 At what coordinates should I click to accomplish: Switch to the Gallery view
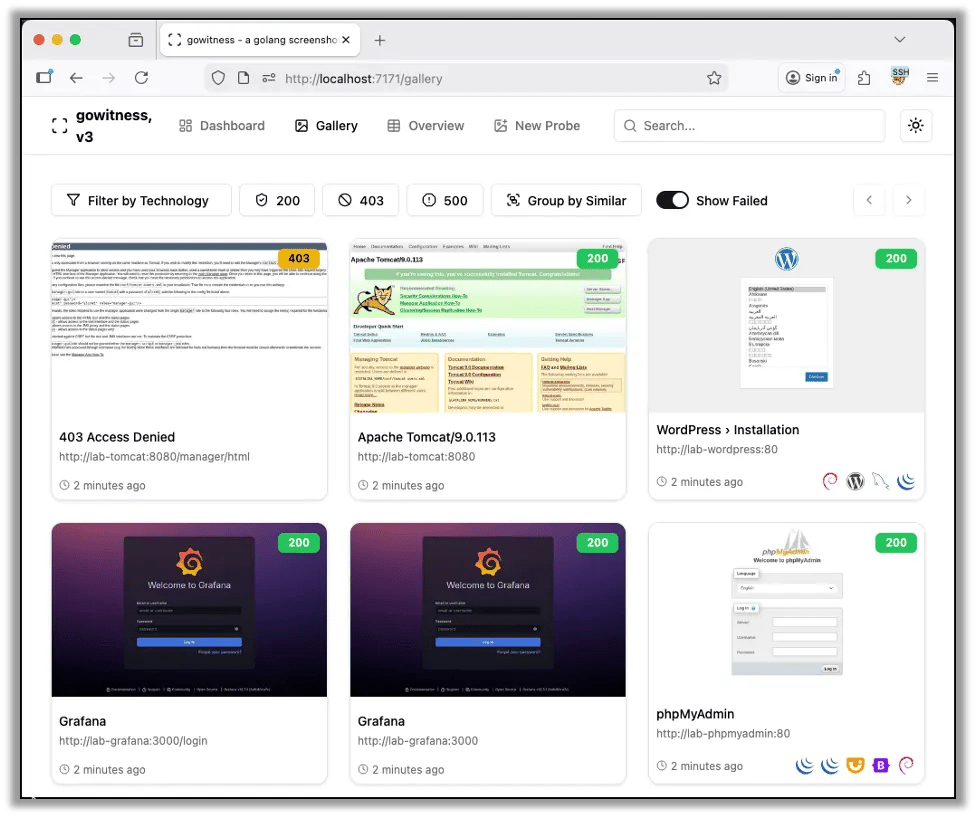326,126
